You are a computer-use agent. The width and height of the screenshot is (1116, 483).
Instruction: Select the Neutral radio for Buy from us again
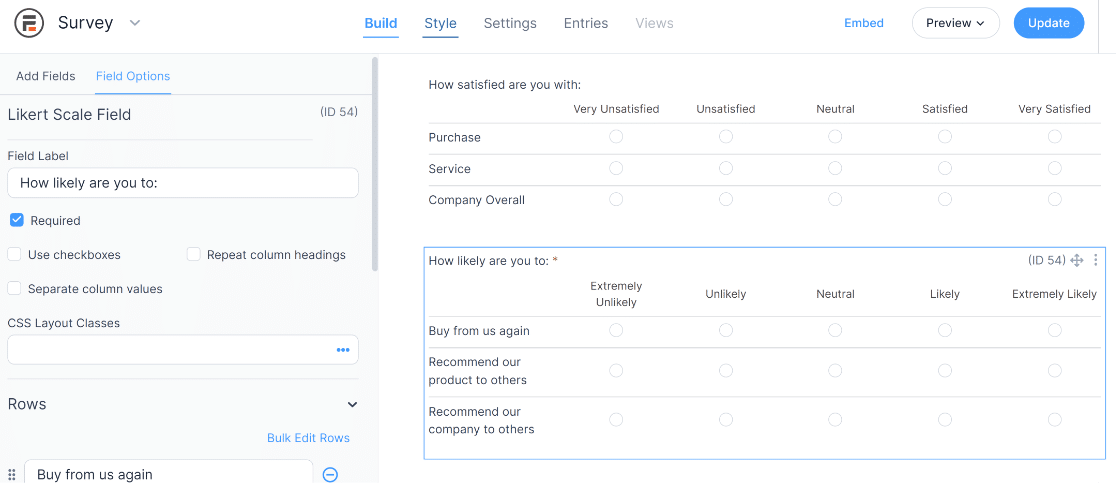(835, 330)
